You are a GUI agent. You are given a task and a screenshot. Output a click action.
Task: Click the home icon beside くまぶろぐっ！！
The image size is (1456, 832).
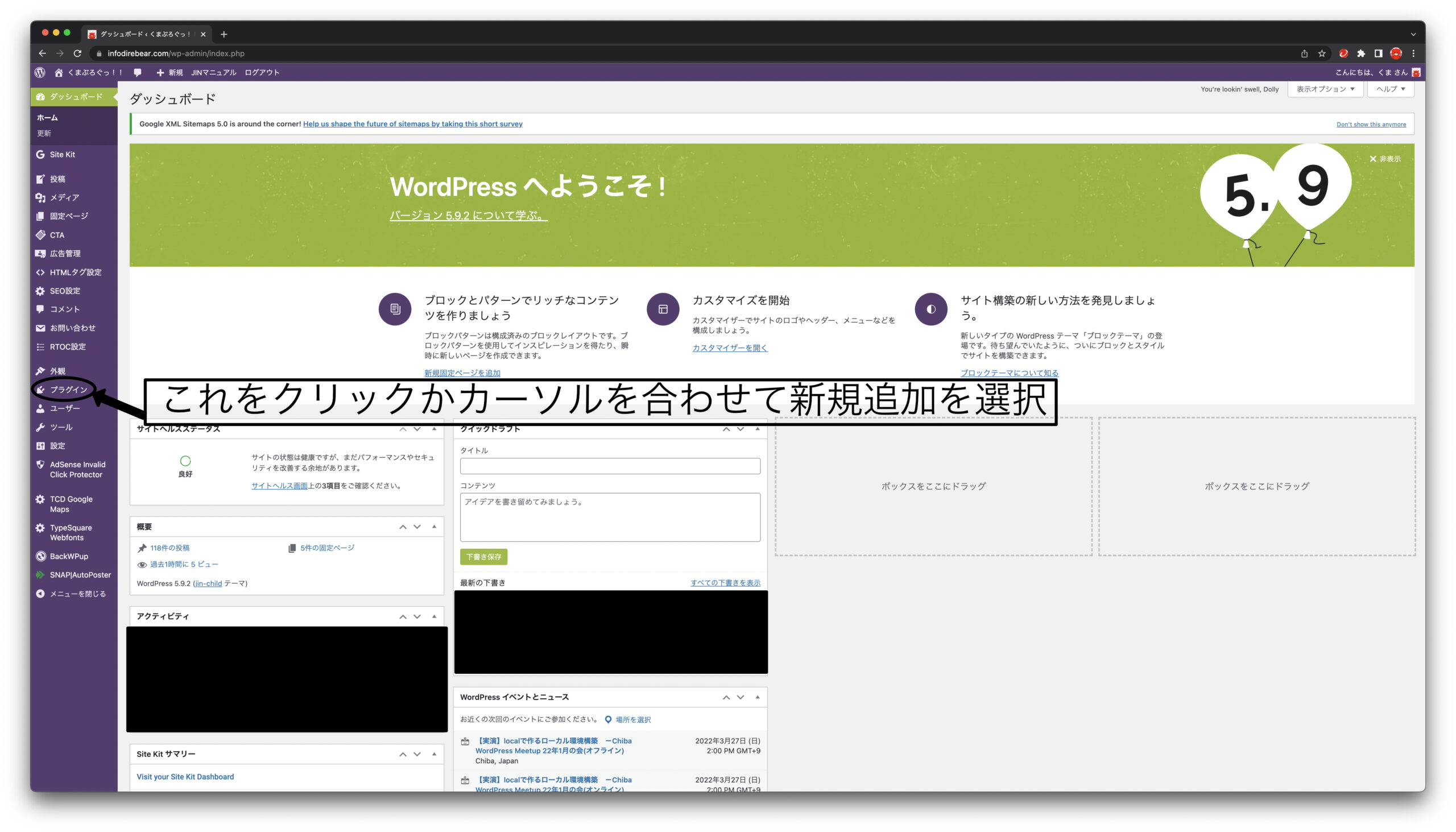coord(58,73)
